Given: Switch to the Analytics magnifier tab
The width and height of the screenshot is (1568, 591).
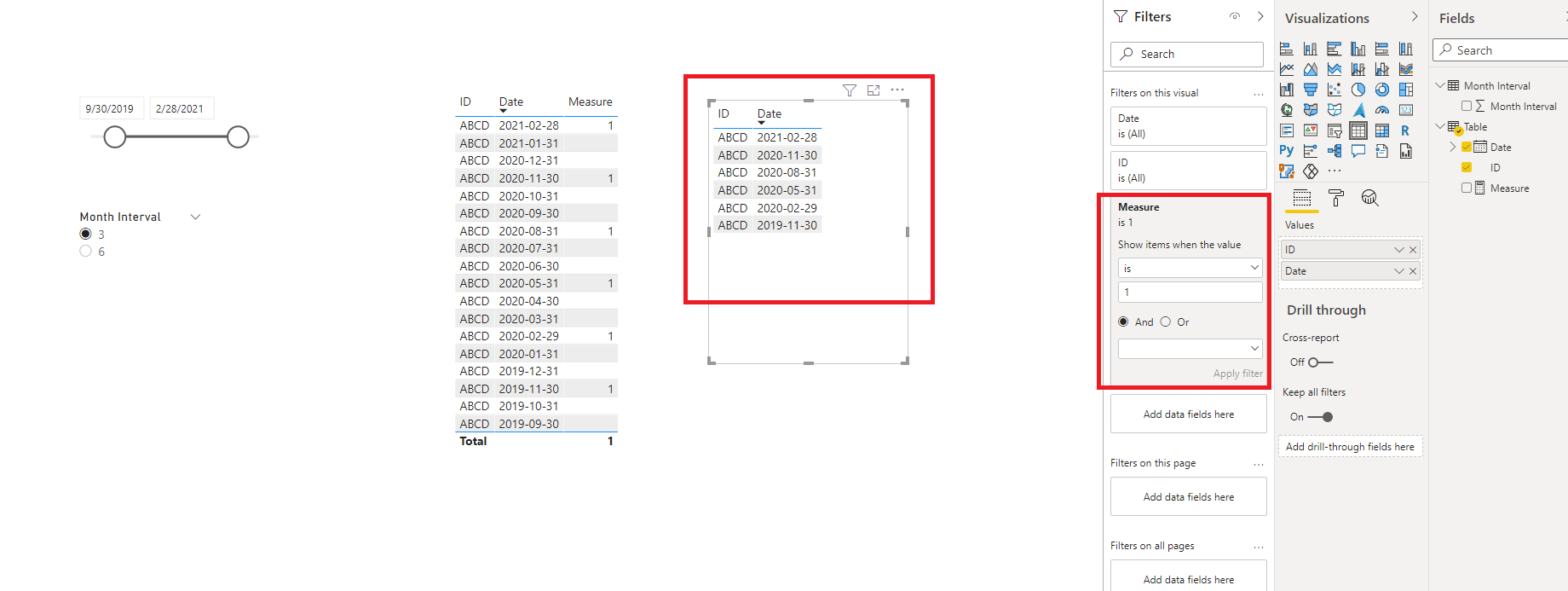Looking at the screenshot, I should [x=1369, y=198].
